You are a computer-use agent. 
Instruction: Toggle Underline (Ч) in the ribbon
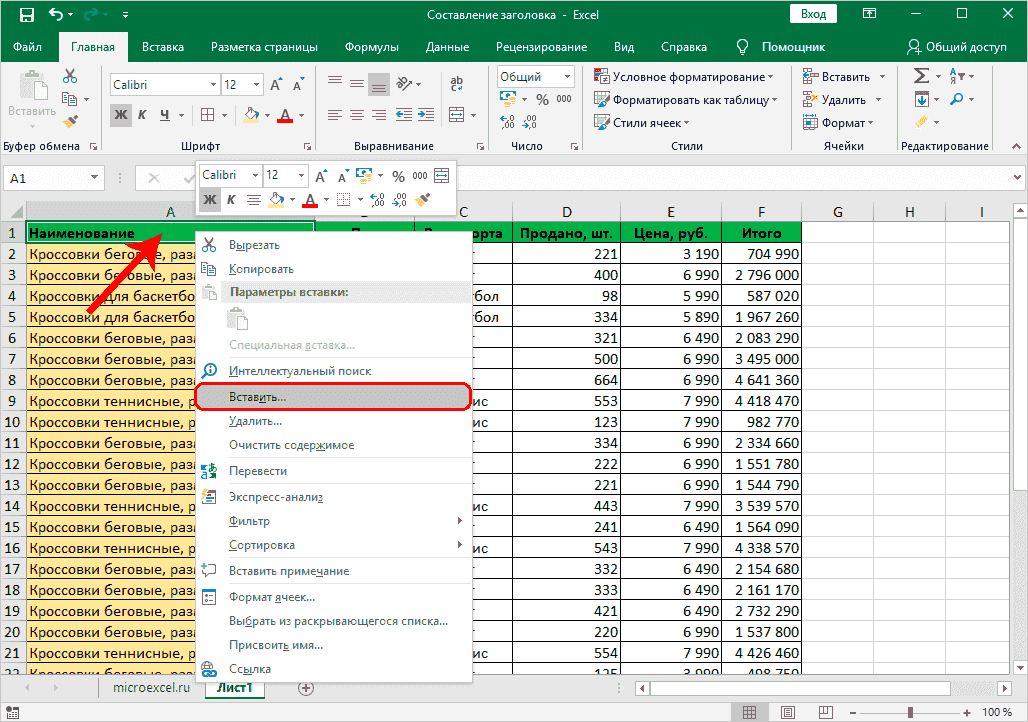(x=165, y=115)
